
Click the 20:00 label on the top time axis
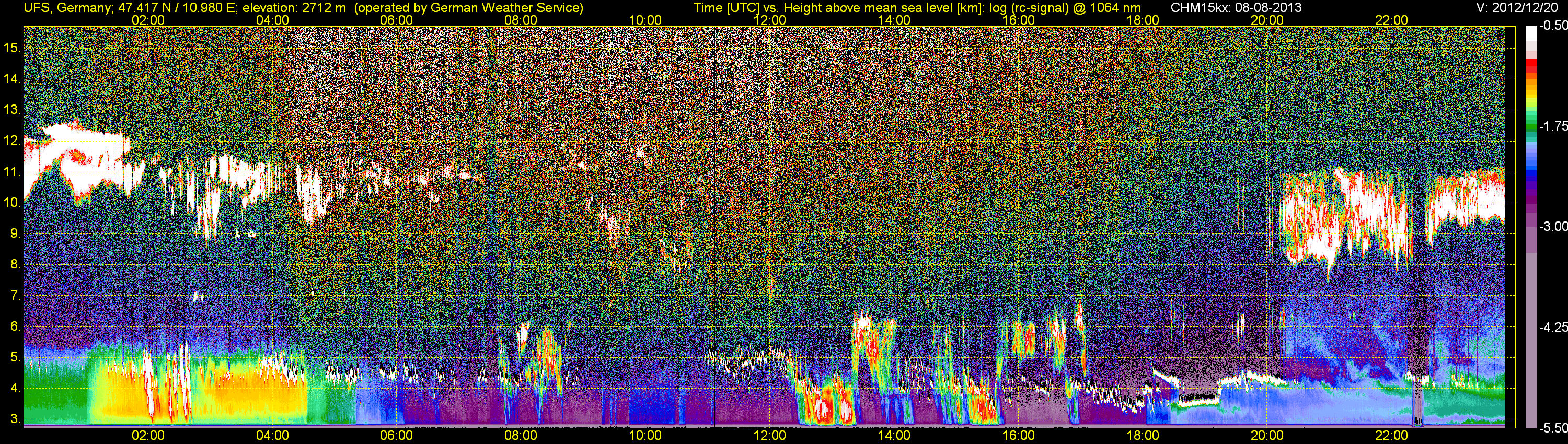[x=1267, y=20]
